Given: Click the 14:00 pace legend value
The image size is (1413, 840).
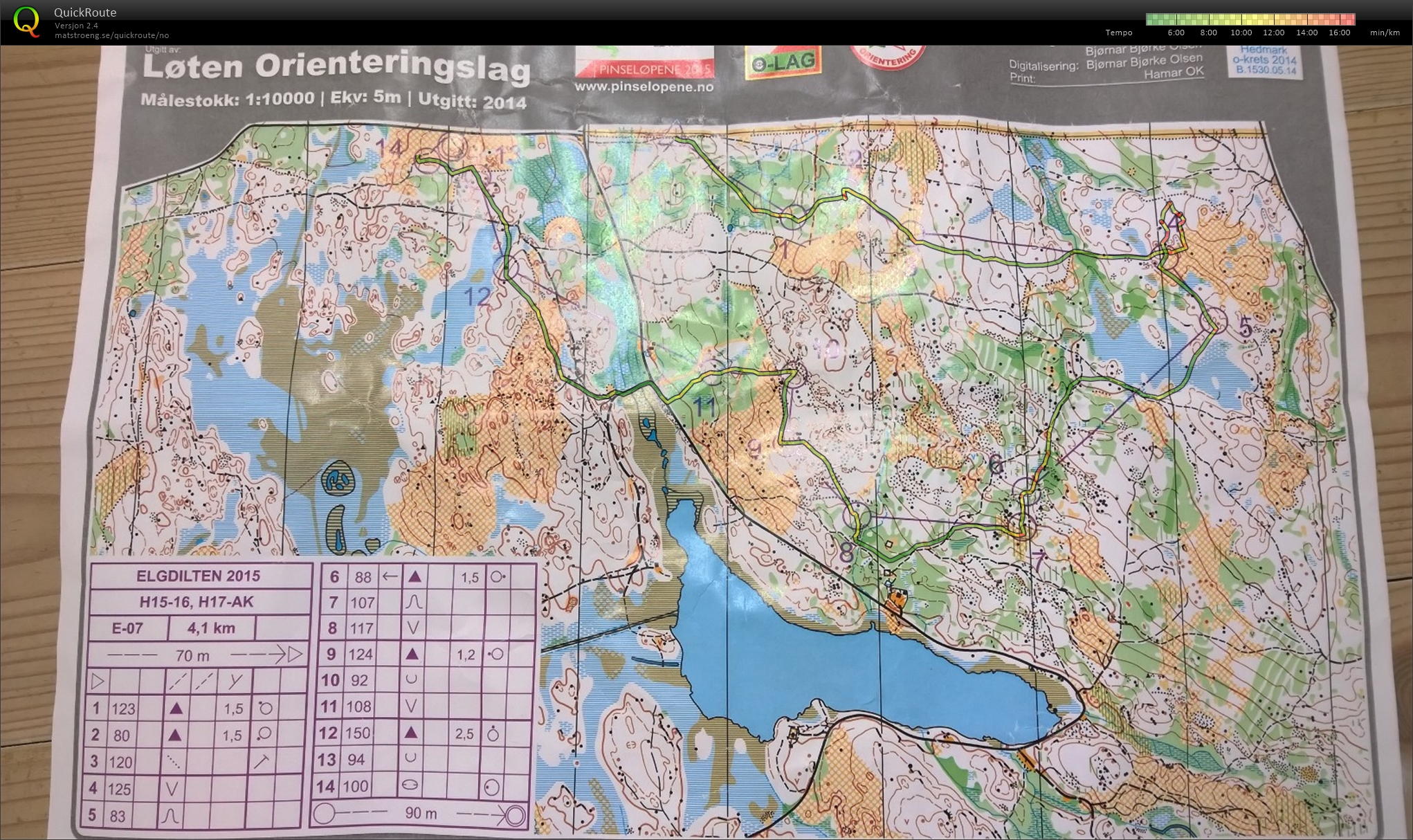Looking at the screenshot, I should [x=1306, y=33].
